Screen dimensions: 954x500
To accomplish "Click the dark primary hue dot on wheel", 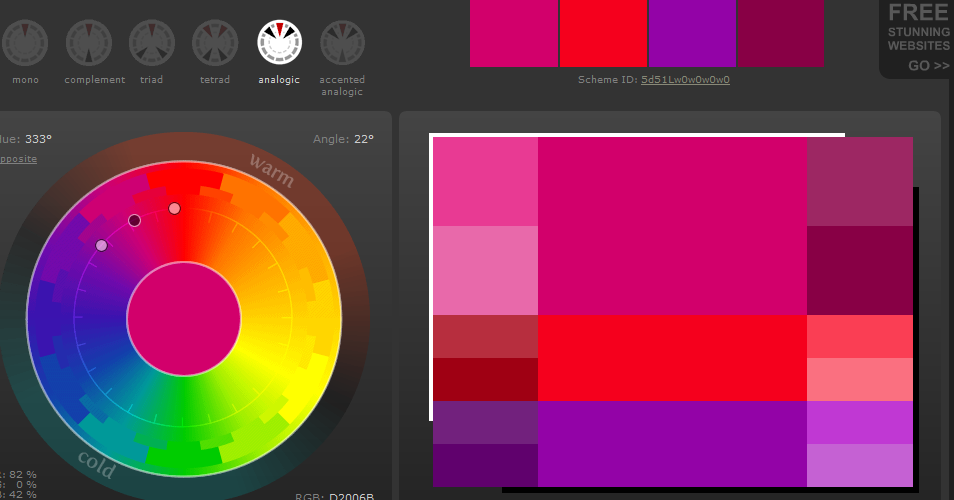I will point(135,220).
